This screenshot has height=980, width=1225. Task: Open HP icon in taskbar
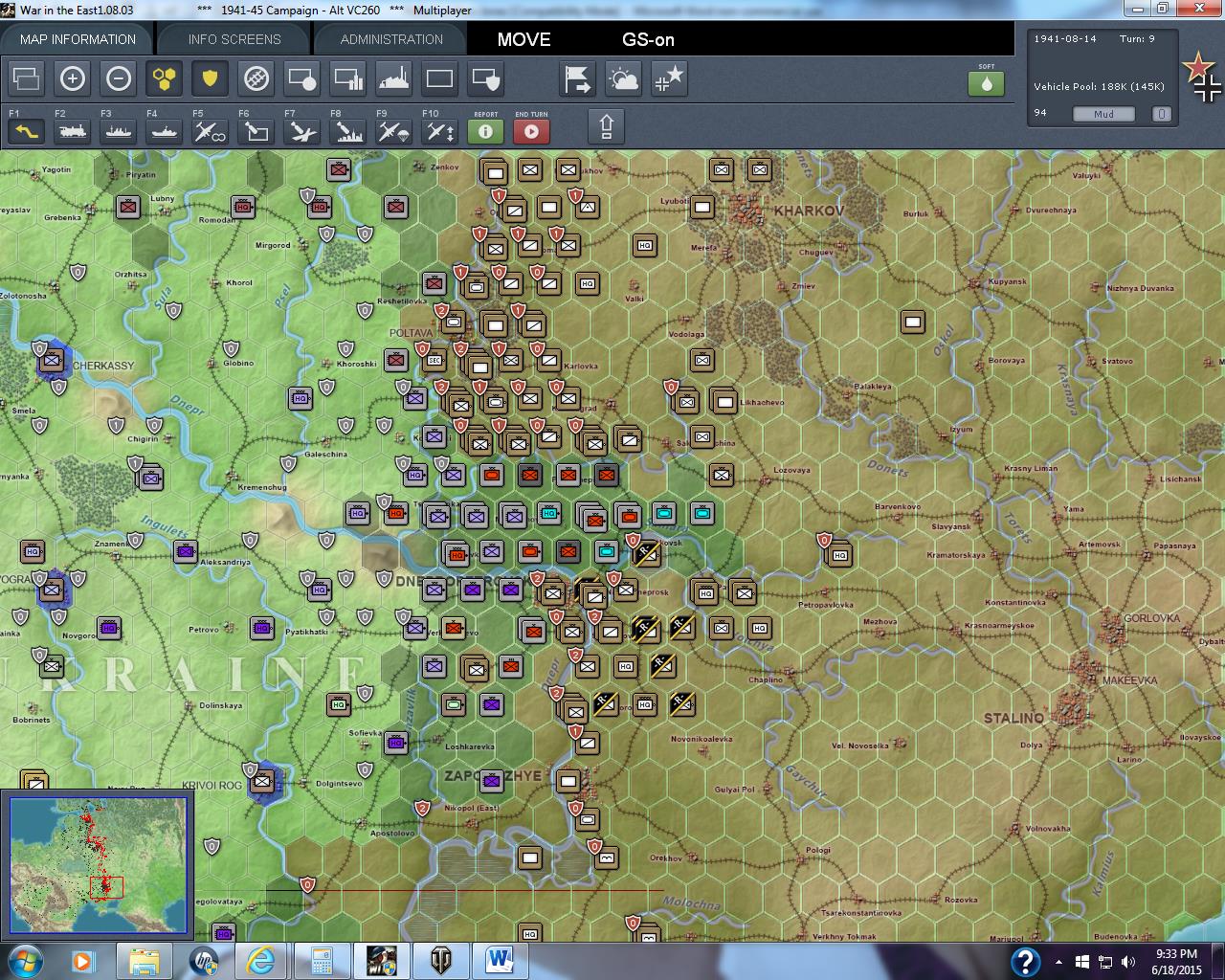click(x=203, y=961)
